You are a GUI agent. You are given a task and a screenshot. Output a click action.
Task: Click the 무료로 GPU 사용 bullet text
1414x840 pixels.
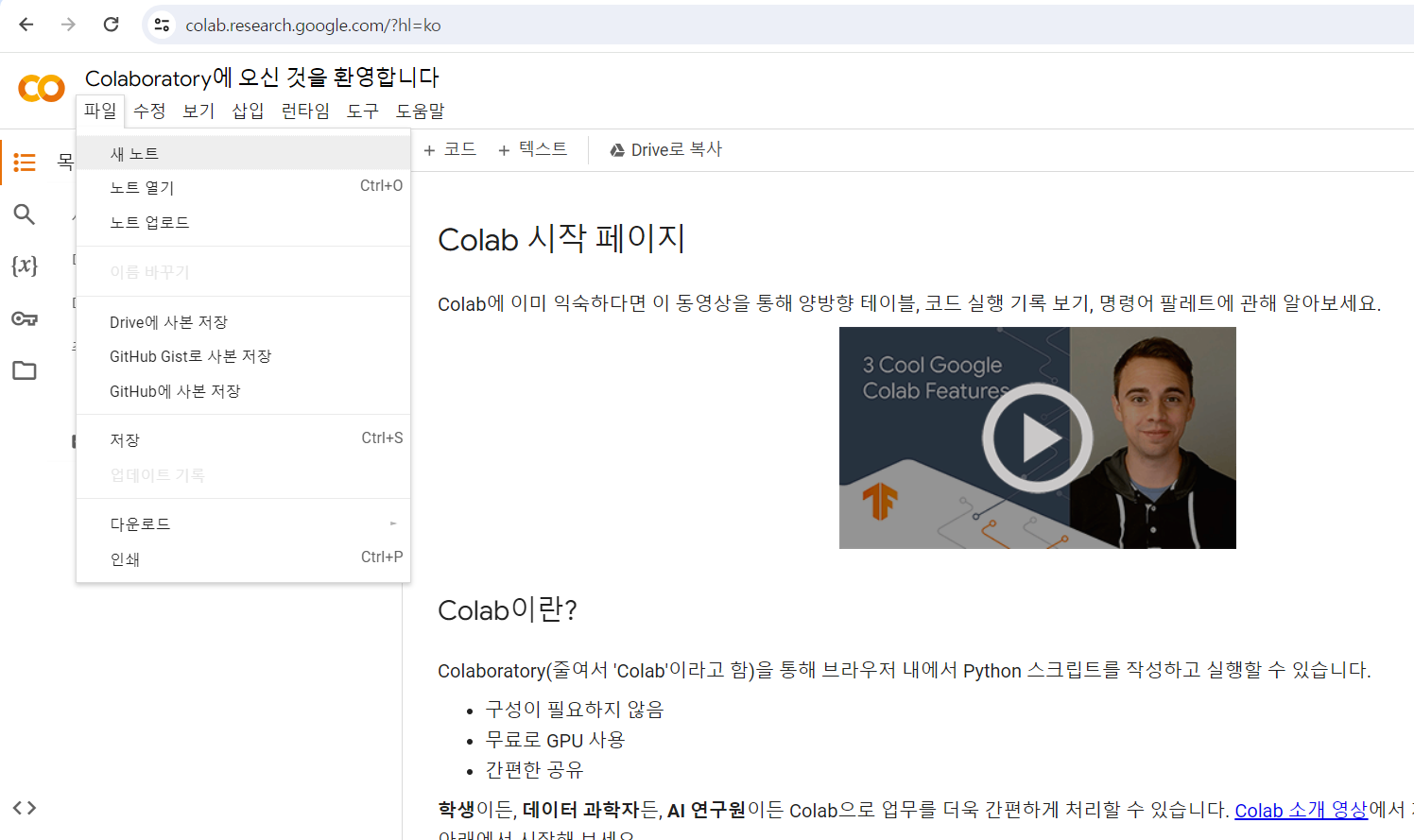point(555,740)
